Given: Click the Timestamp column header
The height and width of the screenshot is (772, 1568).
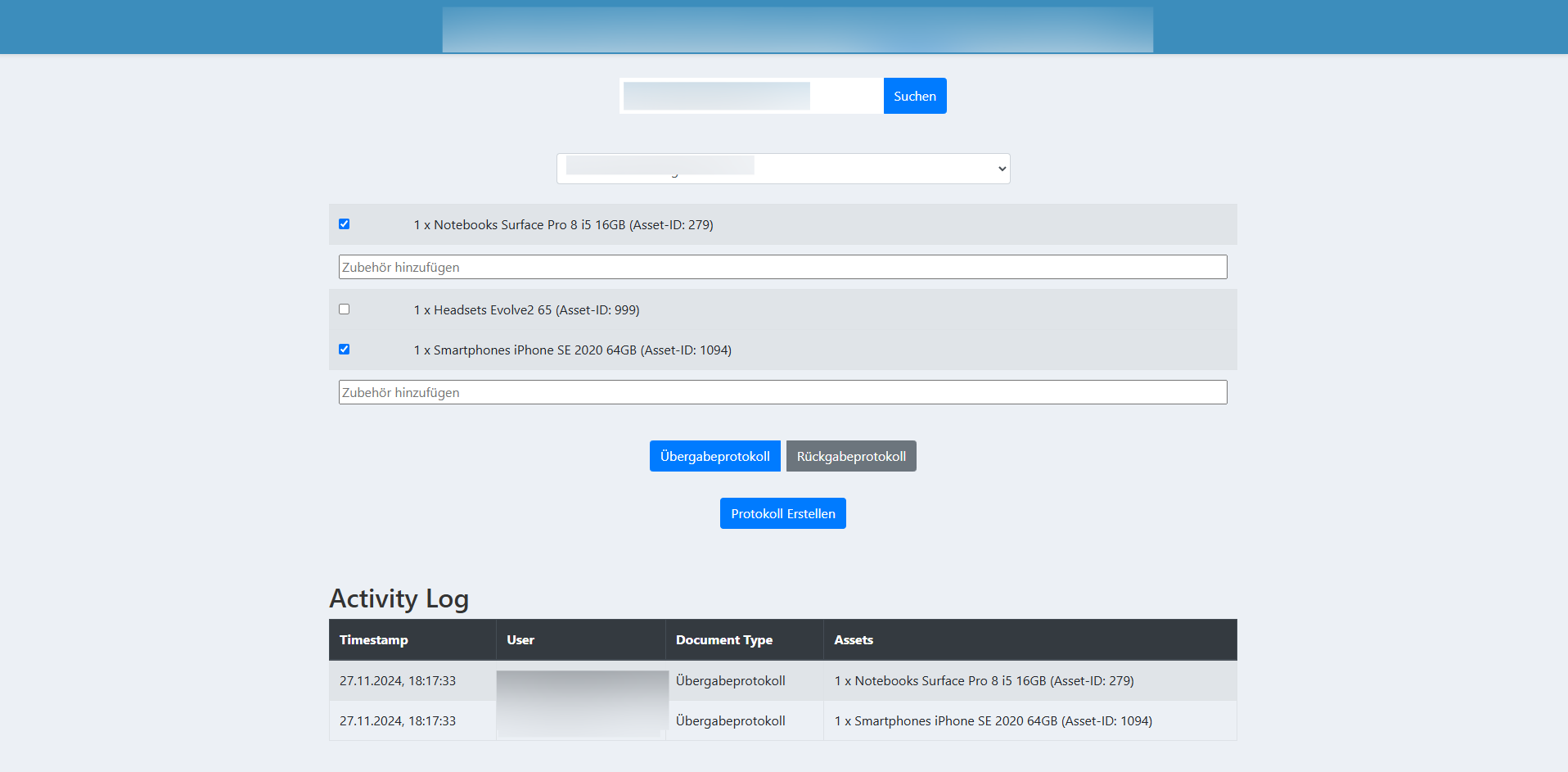Looking at the screenshot, I should [x=374, y=640].
